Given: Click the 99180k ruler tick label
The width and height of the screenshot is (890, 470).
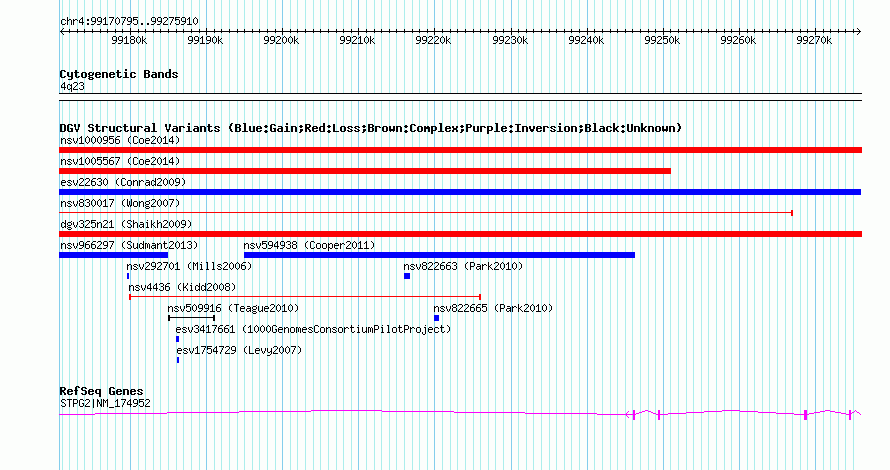Looking at the screenshot, I should (129, 41).
